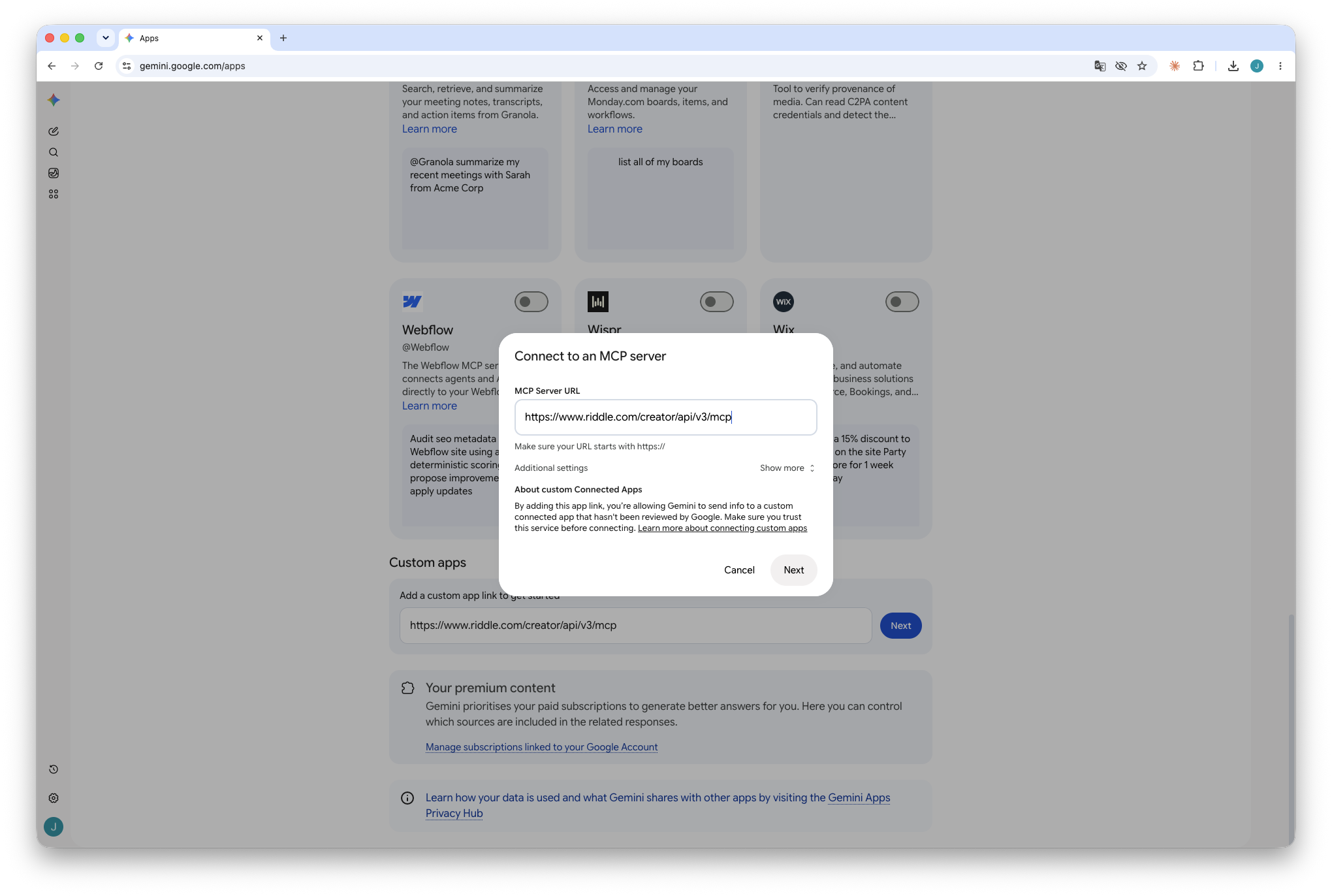Click the Webflow app logo
This screenshot has height=896, width=1332.
pos(413,301)
